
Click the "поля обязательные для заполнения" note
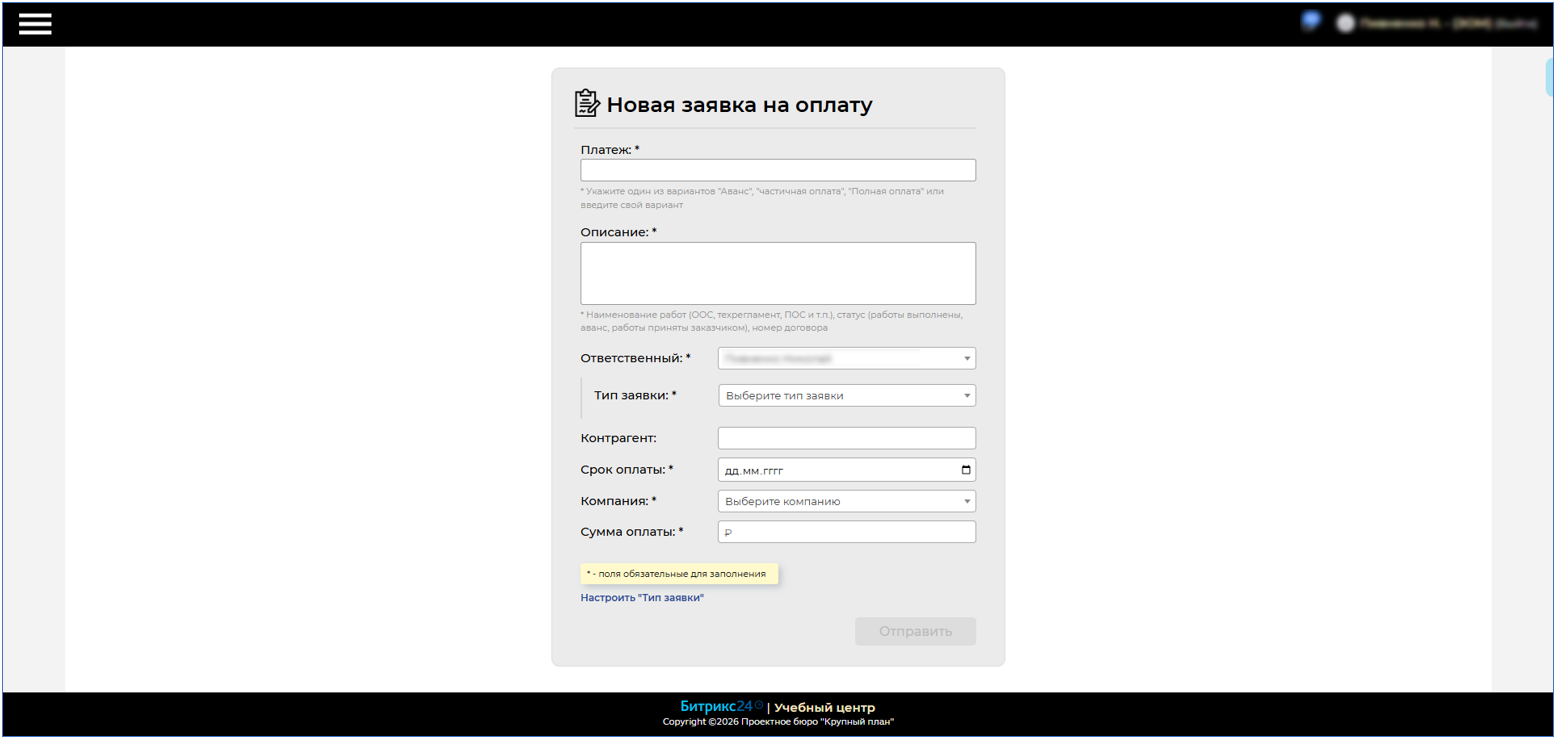(679, 574)
